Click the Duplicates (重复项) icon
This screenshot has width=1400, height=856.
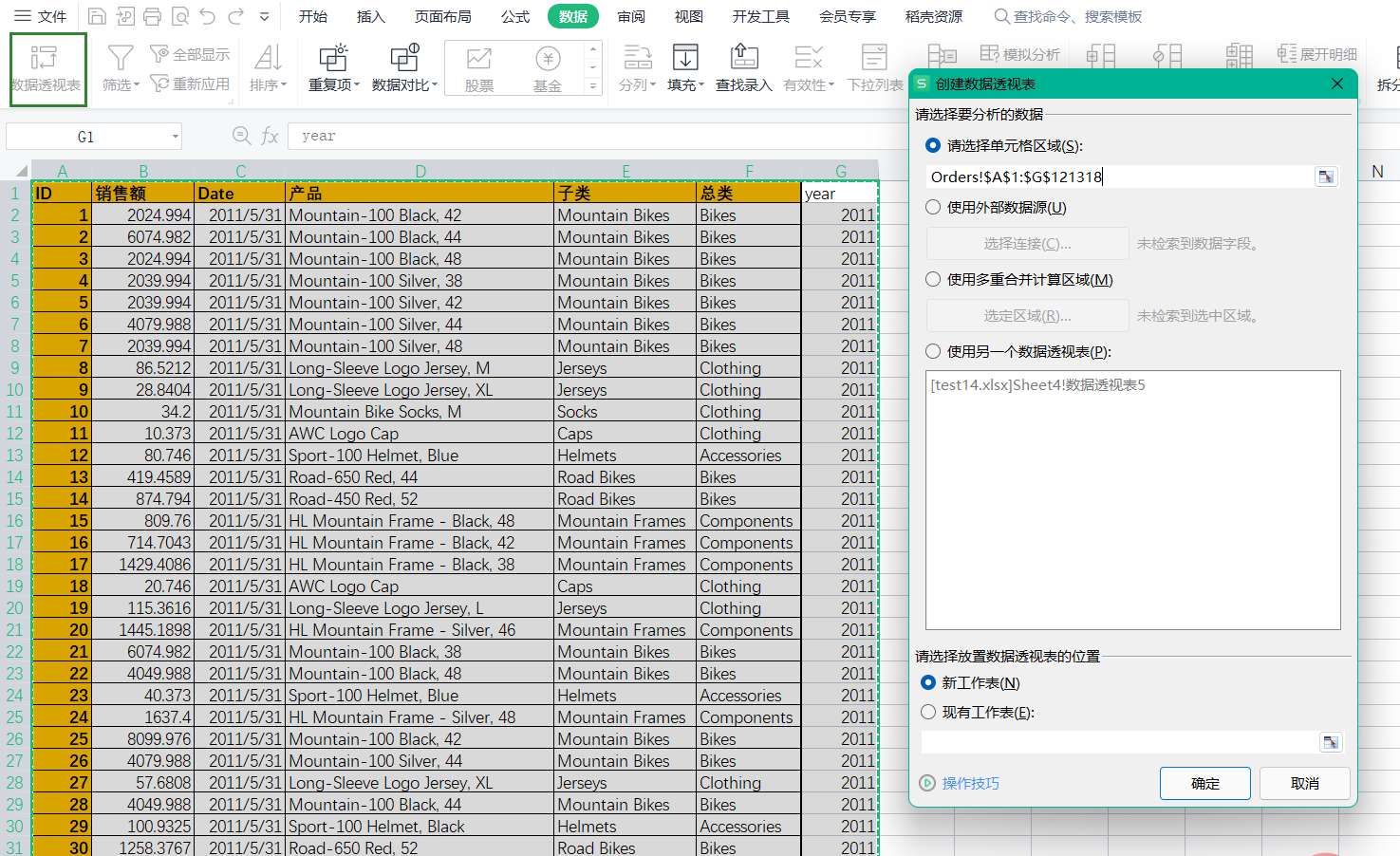333,58
